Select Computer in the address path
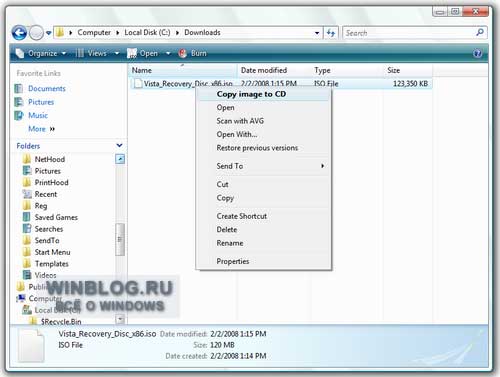This screenshot has height=377, width=500. tap(94, 32)
